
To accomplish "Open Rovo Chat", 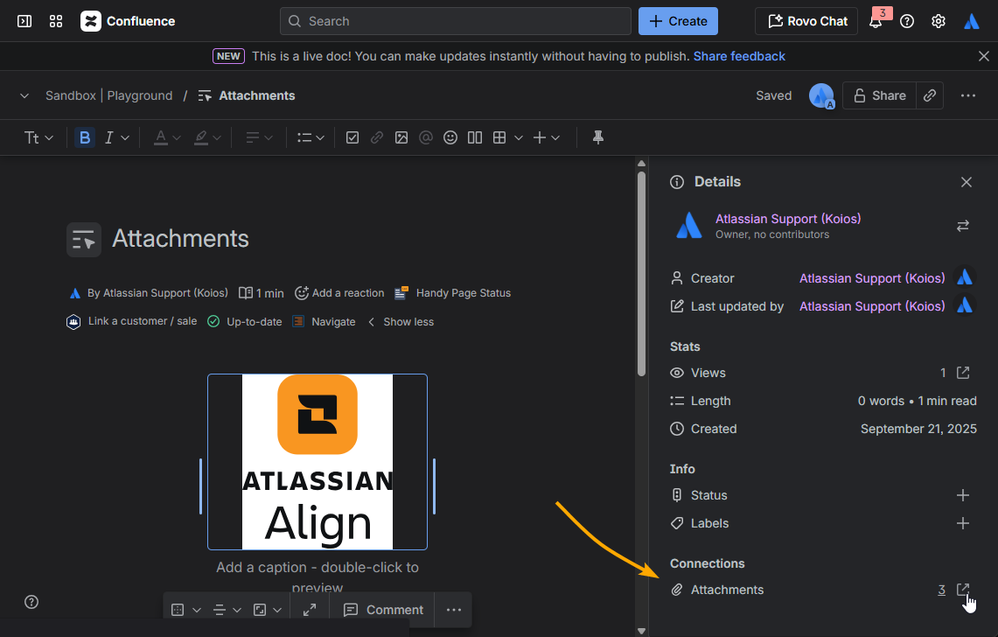I will click(x=806, y=21).
